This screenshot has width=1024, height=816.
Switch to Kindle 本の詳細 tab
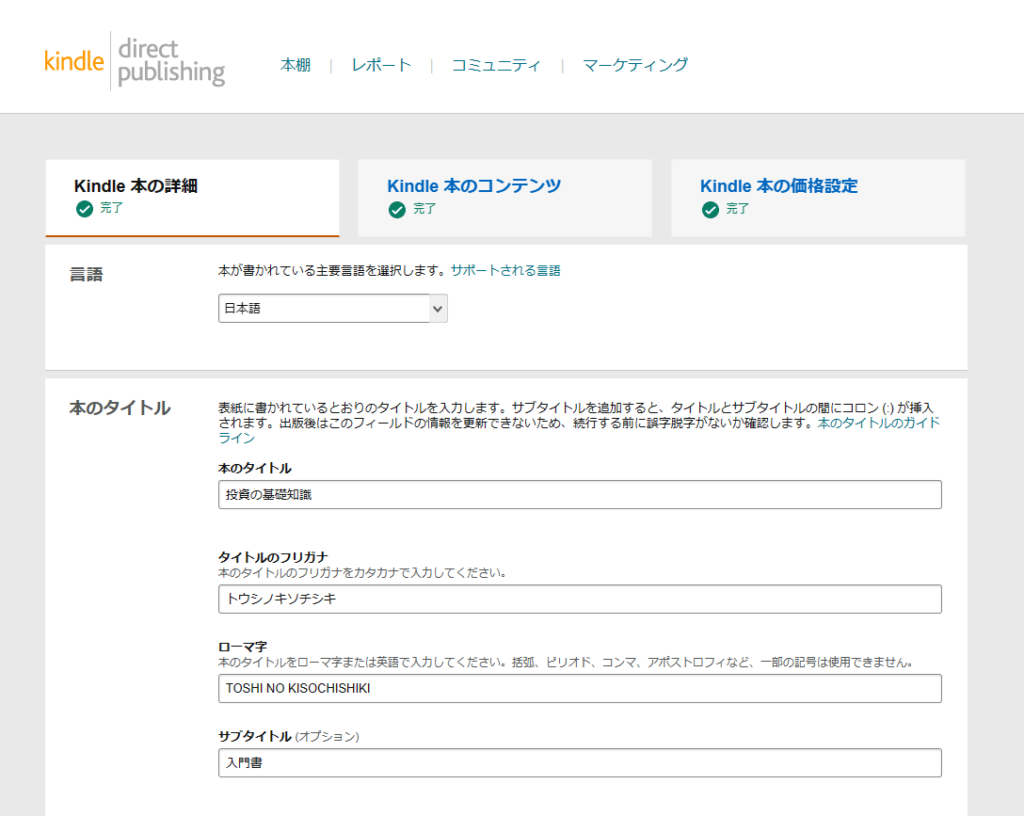coord(136,186)
